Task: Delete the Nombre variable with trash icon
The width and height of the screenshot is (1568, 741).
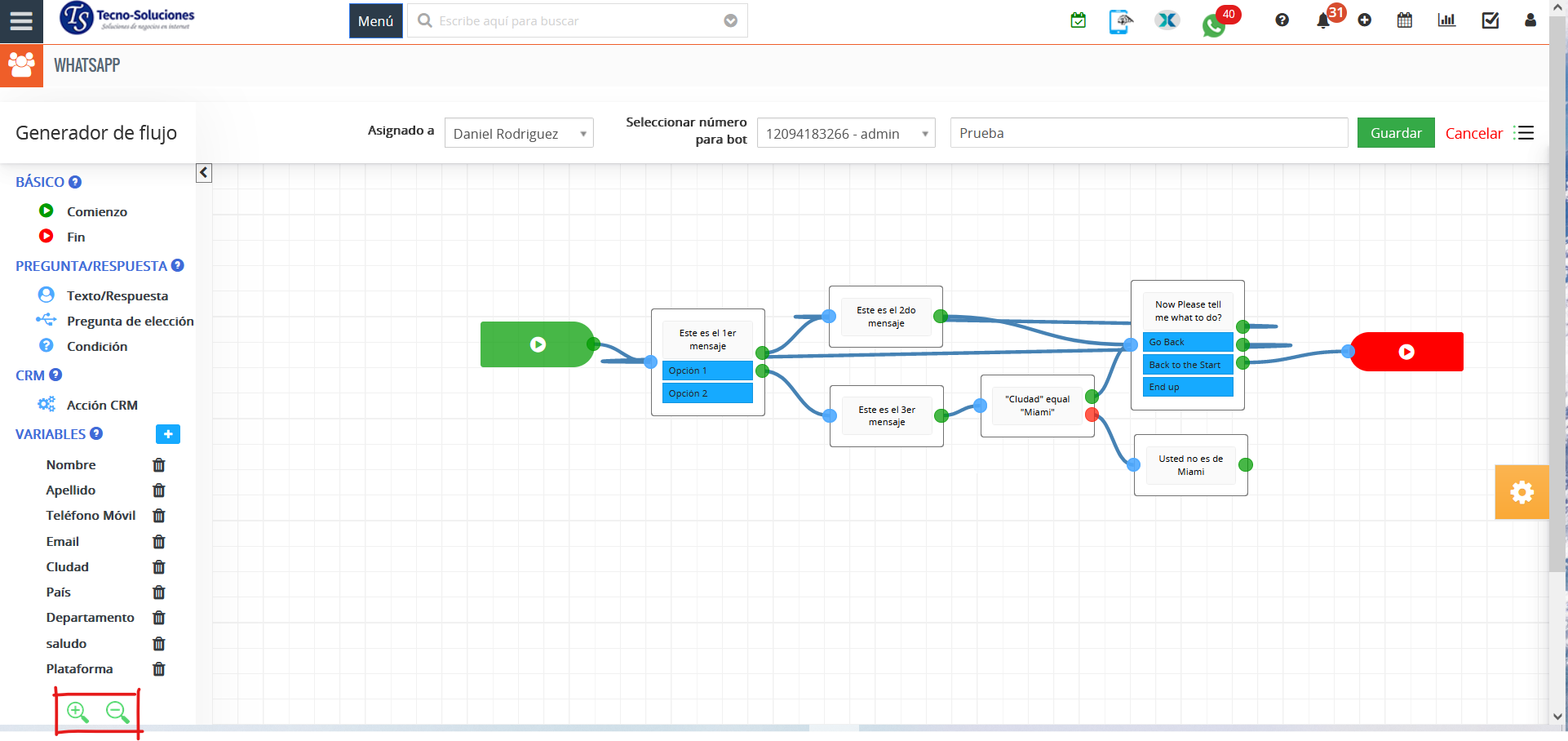Action: coord(159,465)
